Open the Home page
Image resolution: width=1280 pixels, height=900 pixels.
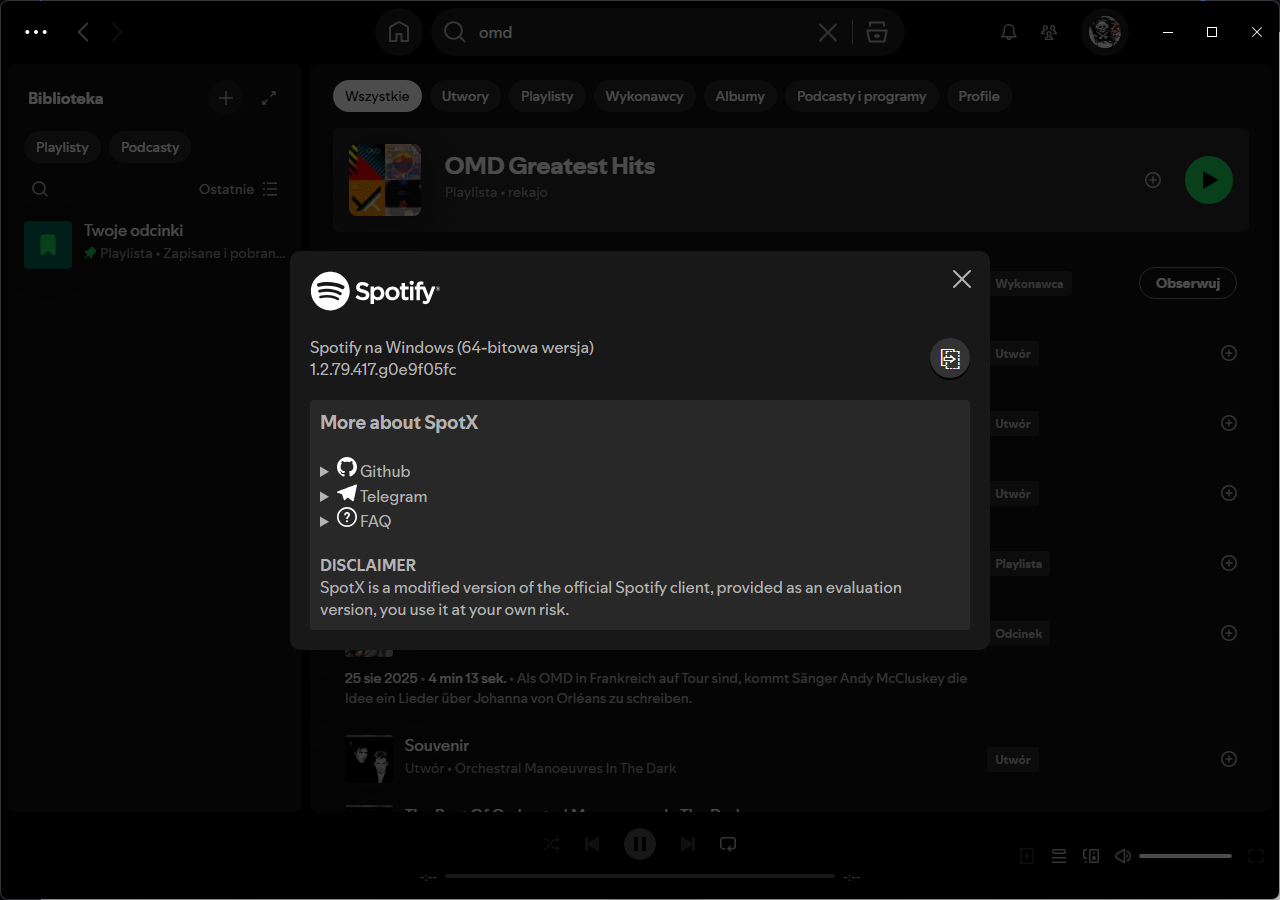click(x=399, y=32)
